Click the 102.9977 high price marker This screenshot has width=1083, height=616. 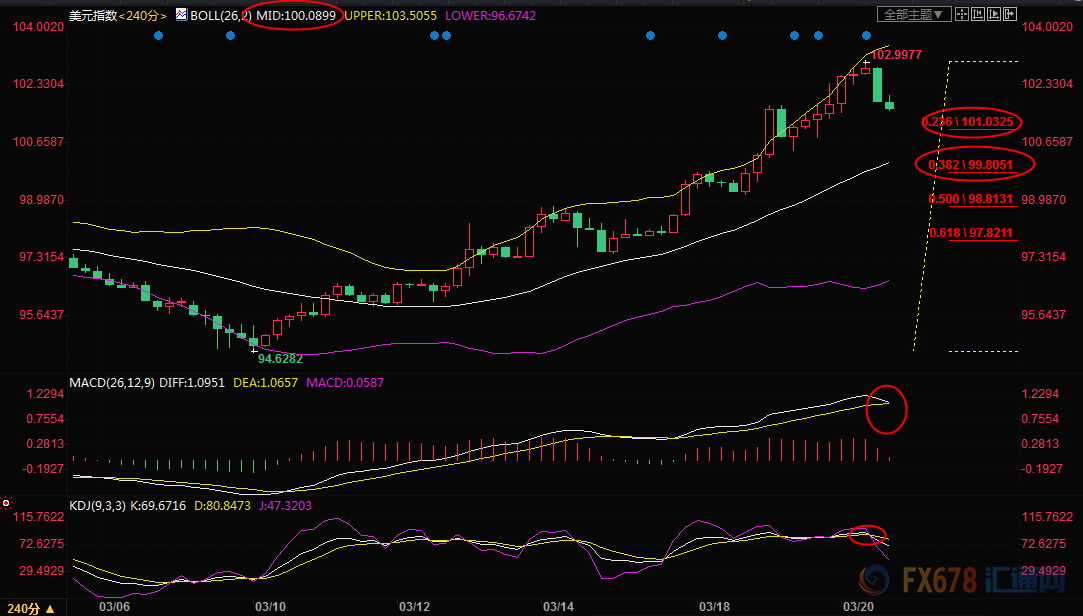click(x=895, y=54)
